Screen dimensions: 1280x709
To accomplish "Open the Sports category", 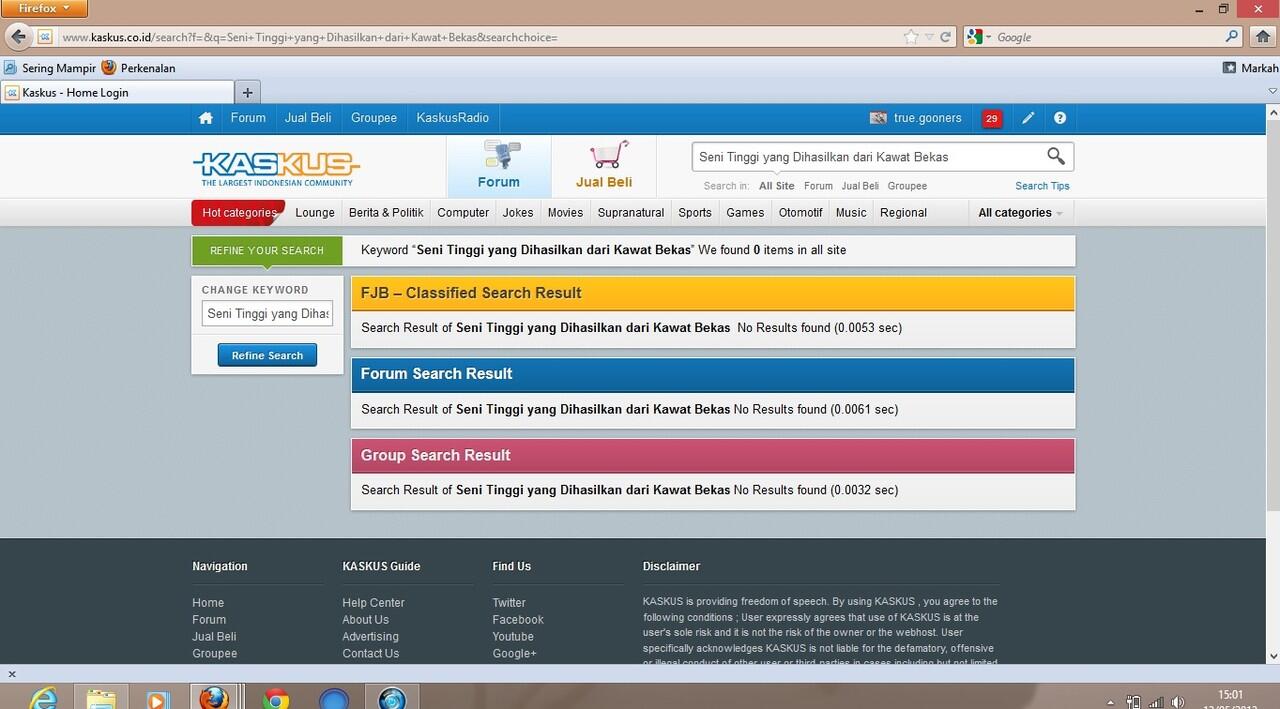I will point(695,213).
